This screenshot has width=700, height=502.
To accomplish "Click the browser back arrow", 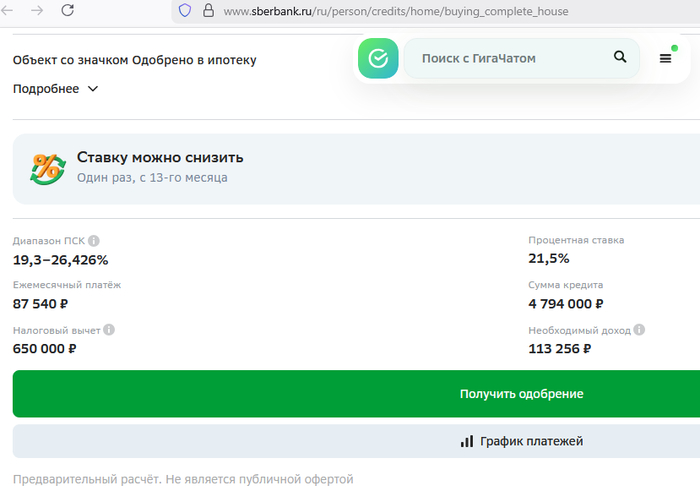I will click(x=12, y=11).
